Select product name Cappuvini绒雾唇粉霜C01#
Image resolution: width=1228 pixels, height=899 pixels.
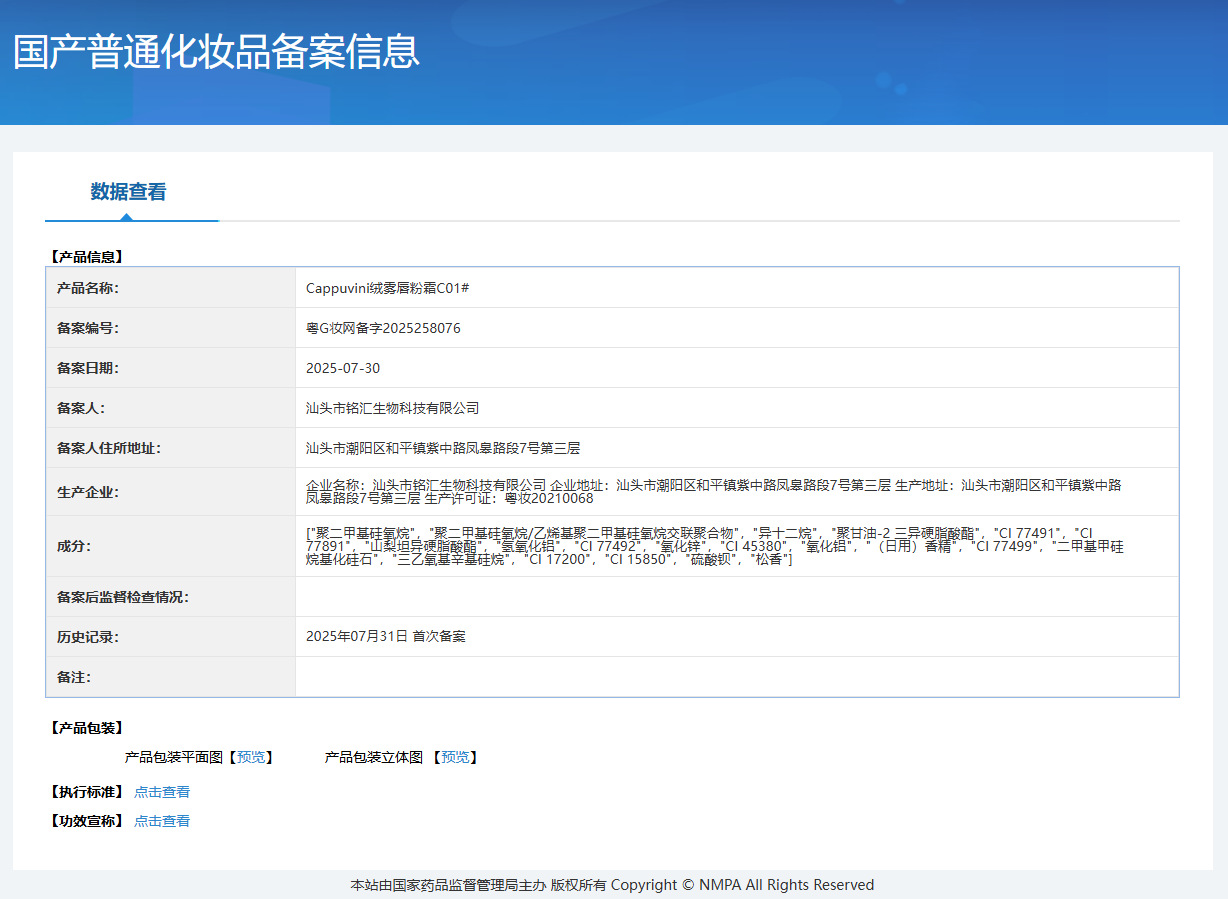click(388, 288)
